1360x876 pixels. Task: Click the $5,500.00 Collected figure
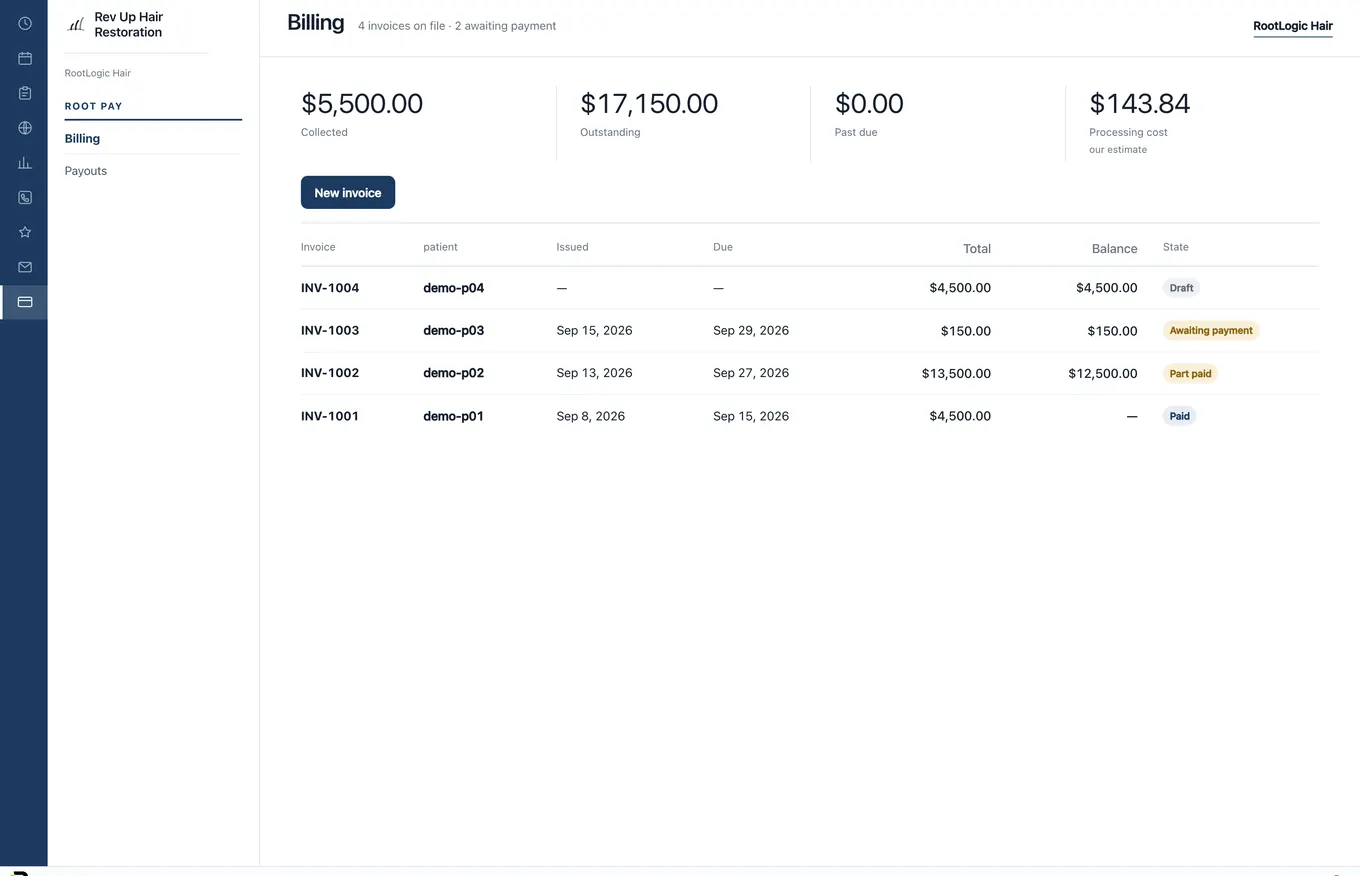362,103
